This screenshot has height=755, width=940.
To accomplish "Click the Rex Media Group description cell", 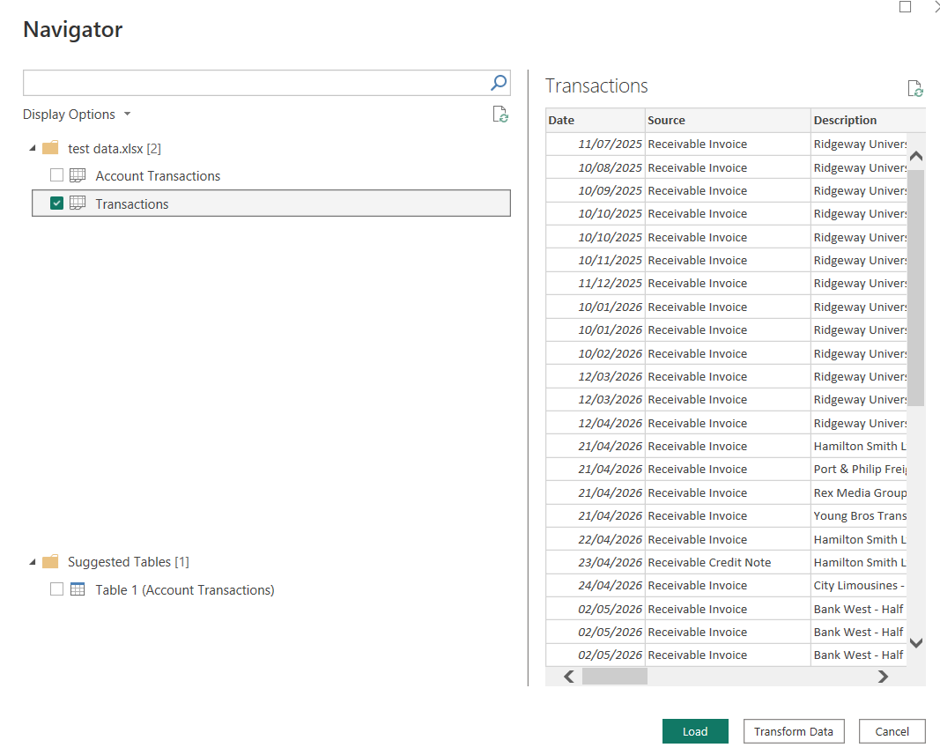I will click(859, 492).
